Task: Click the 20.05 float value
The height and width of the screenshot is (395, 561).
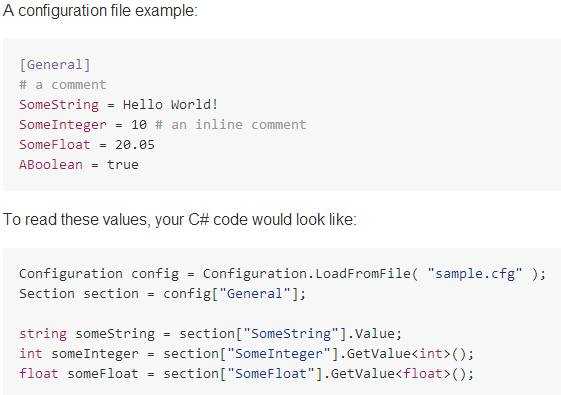Action: tap(135, 145)
